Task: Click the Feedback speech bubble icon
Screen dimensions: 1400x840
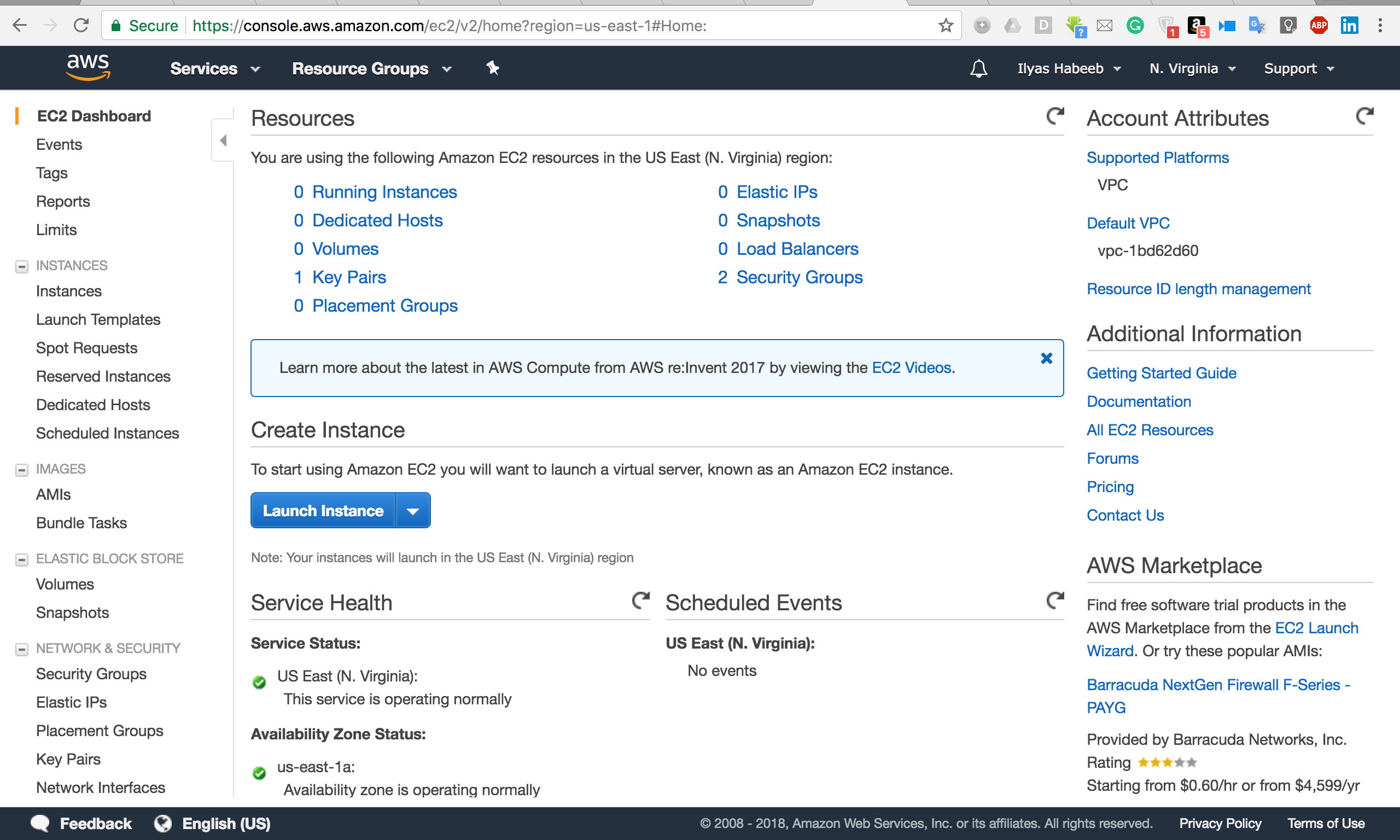Action: tap(39, 823)
